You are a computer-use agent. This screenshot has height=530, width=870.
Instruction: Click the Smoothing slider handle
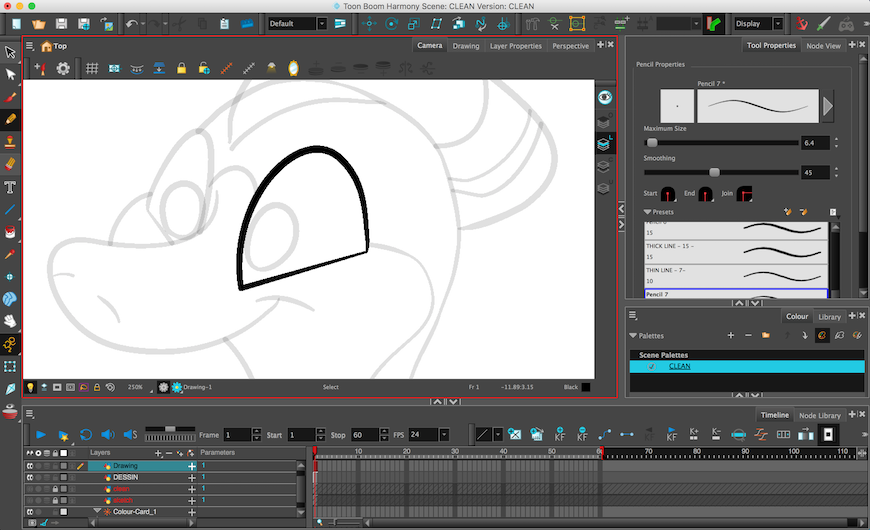point(715,173)
